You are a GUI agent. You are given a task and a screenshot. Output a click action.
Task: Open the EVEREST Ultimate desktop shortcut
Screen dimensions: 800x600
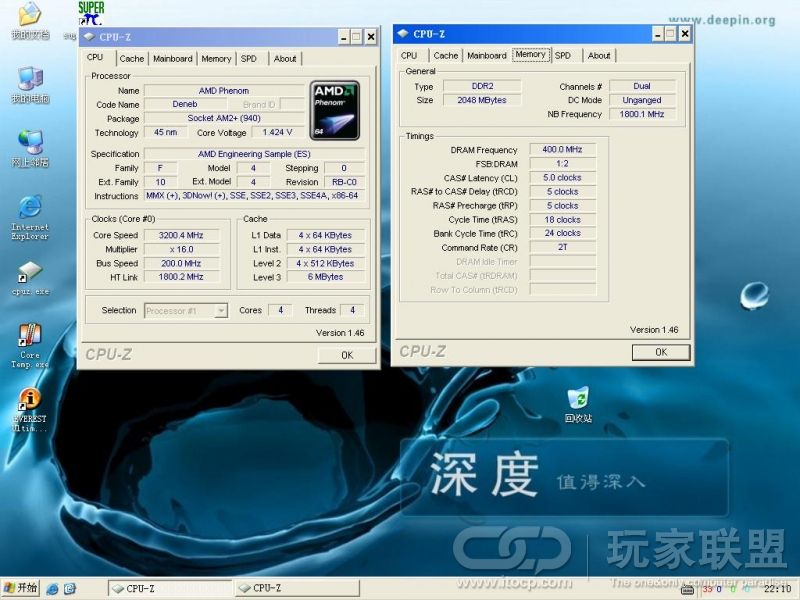30,410
